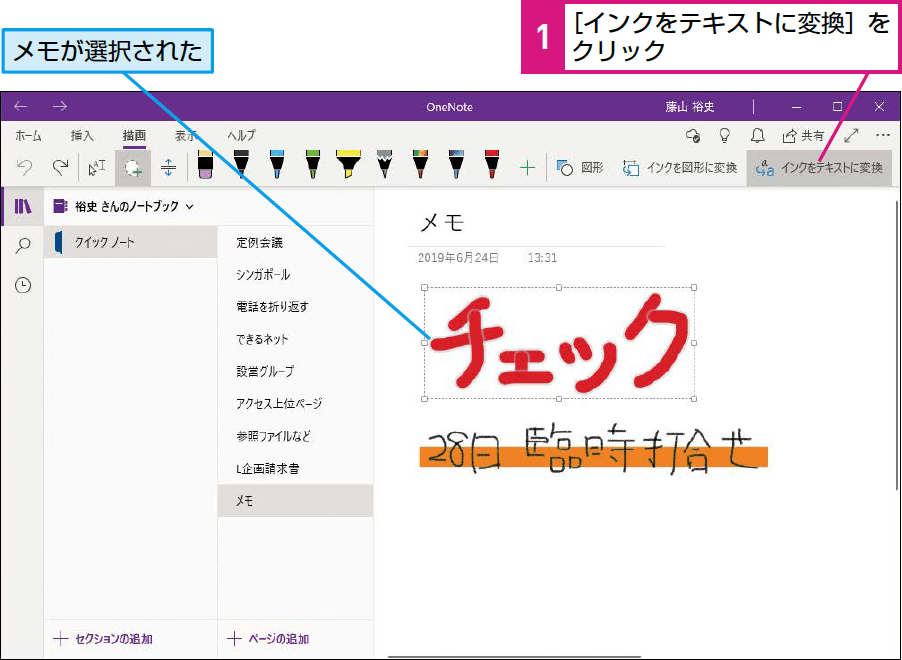This screenshot has height=660, width=902.
Task: Open the 表示 tab
Action: tap(186, 136)
